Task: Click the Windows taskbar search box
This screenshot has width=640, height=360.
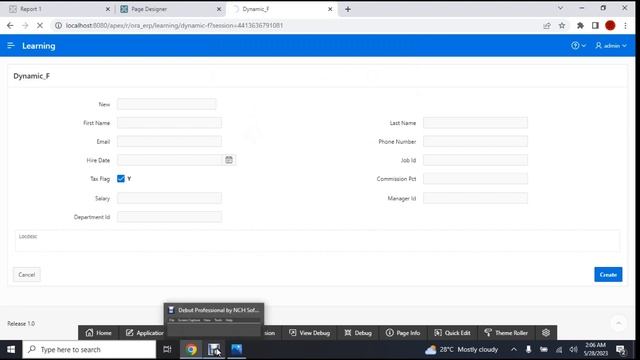Action: click(x=89, y=349)
